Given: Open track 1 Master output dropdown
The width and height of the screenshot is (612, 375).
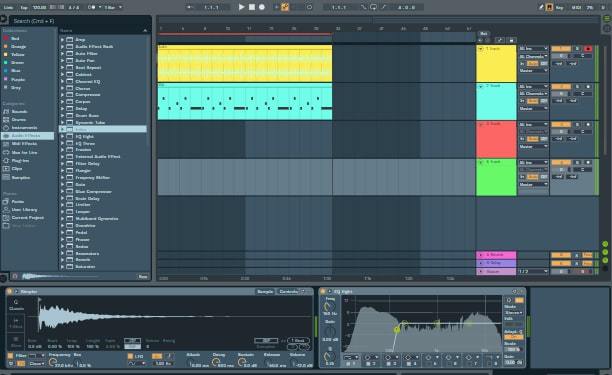Looking at the screenshot, I should point(533,71).
